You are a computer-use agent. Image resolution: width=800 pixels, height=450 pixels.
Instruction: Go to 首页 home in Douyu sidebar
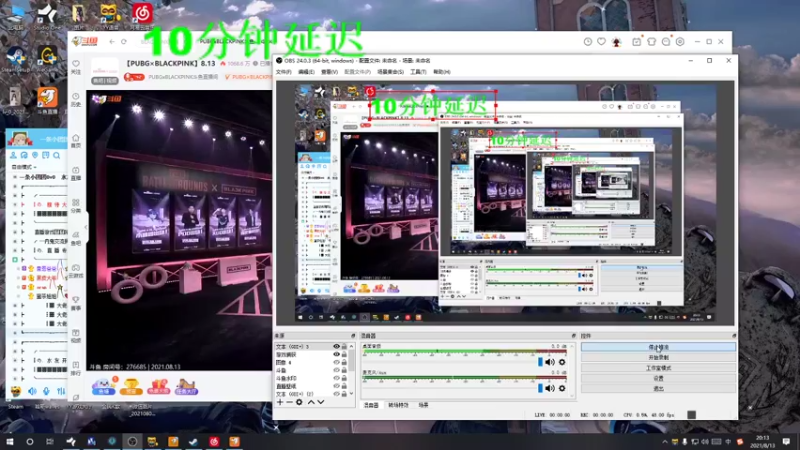pyautogui.click(x=76, y=141)
